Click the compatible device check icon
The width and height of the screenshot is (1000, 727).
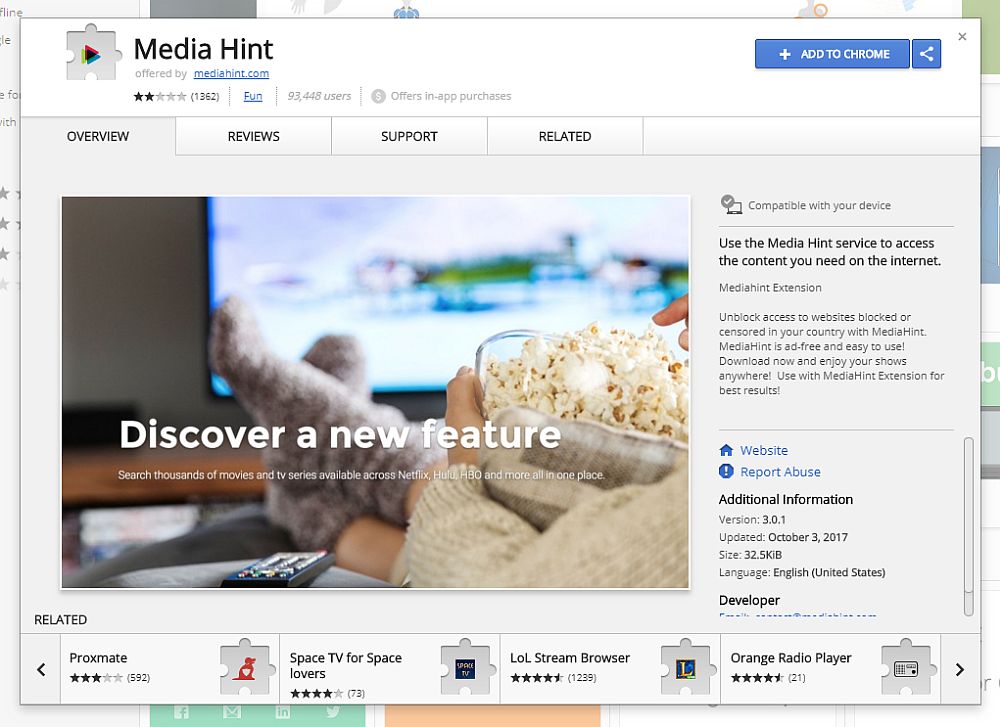click(731, 205)
